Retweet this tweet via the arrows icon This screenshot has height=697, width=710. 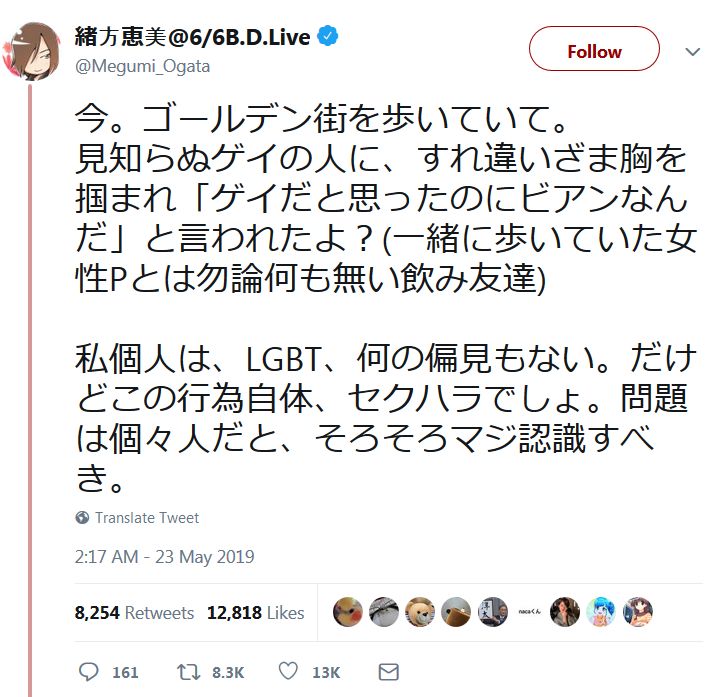(x=184, y=672)
